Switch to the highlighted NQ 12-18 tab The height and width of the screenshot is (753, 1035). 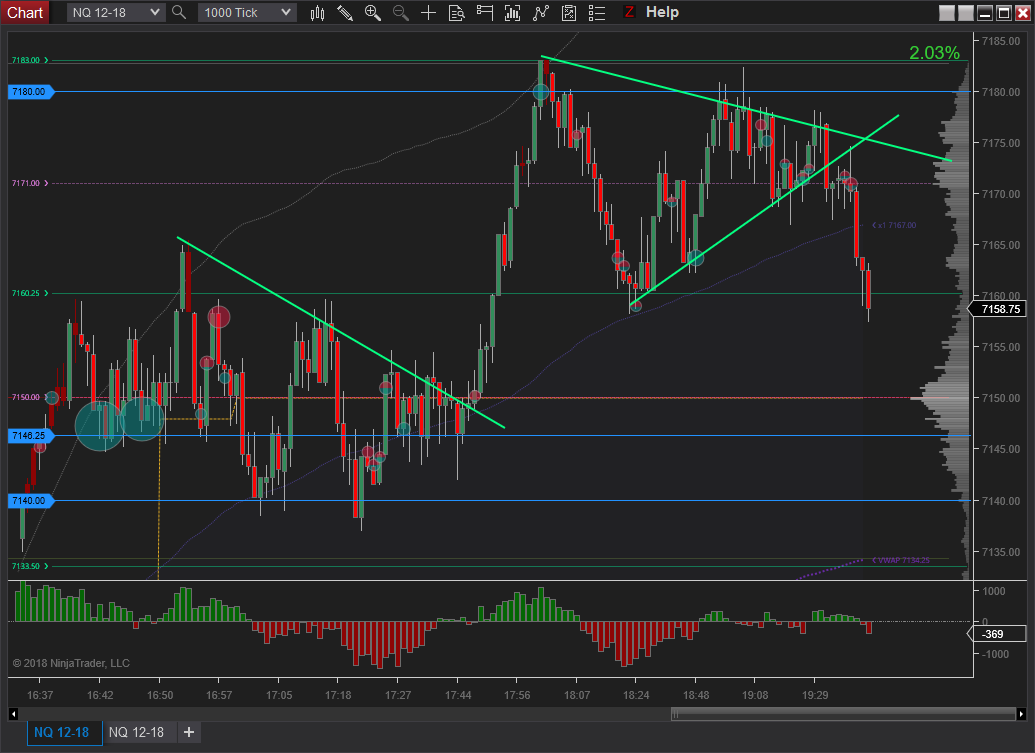click(x=64, y=732)
